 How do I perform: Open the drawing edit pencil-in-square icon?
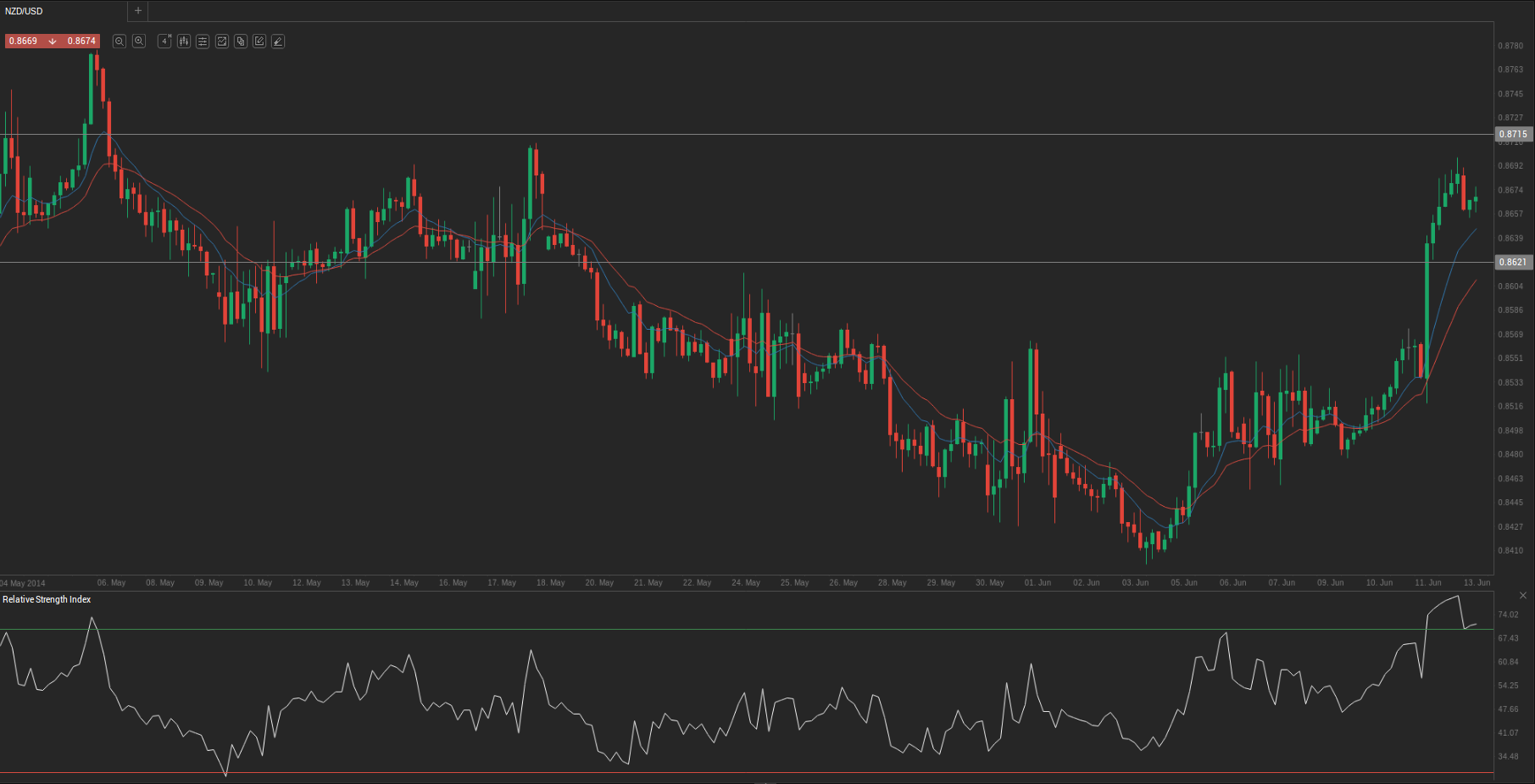tap(259, 41)
